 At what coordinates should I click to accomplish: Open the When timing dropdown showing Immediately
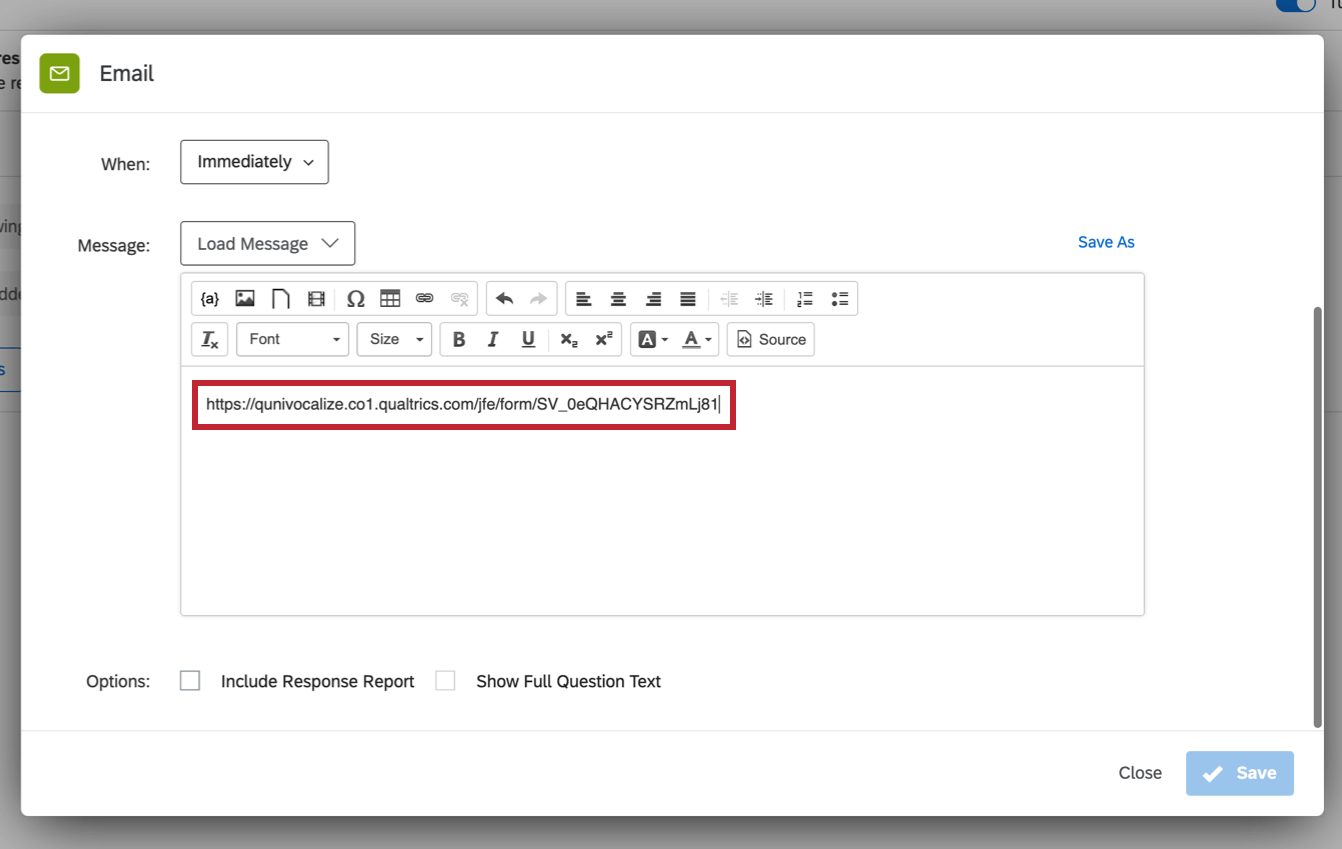[254, 162]
